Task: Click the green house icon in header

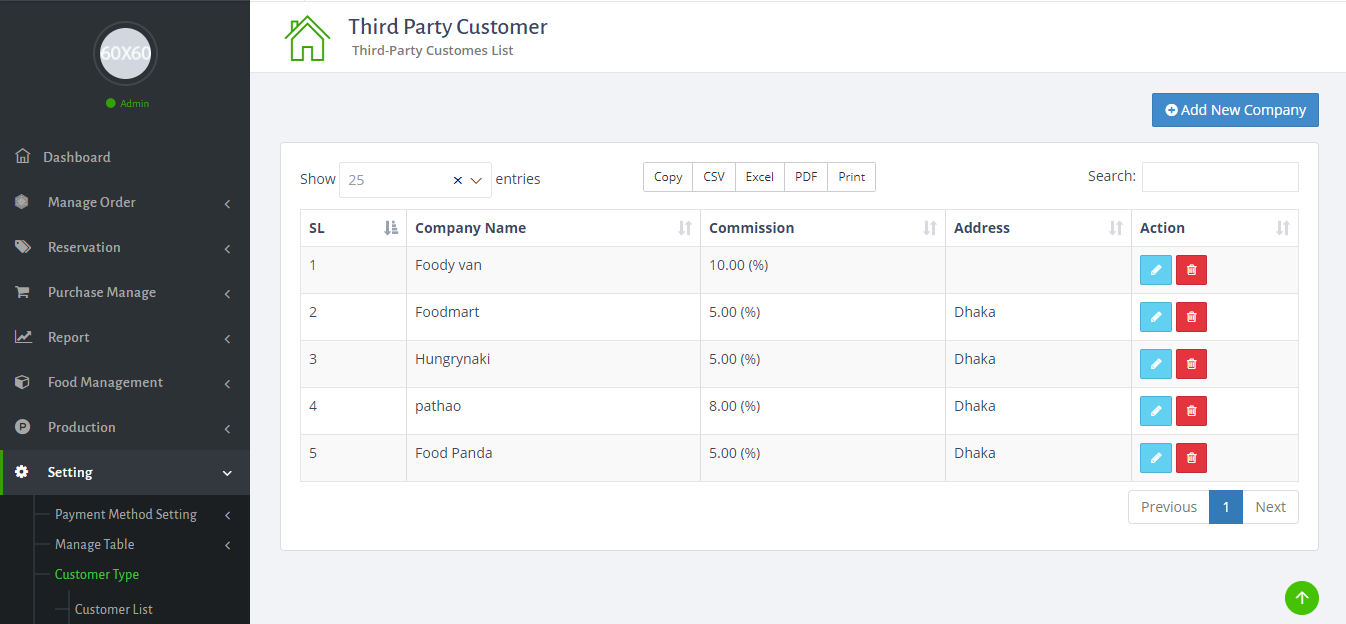Action: 307,38
